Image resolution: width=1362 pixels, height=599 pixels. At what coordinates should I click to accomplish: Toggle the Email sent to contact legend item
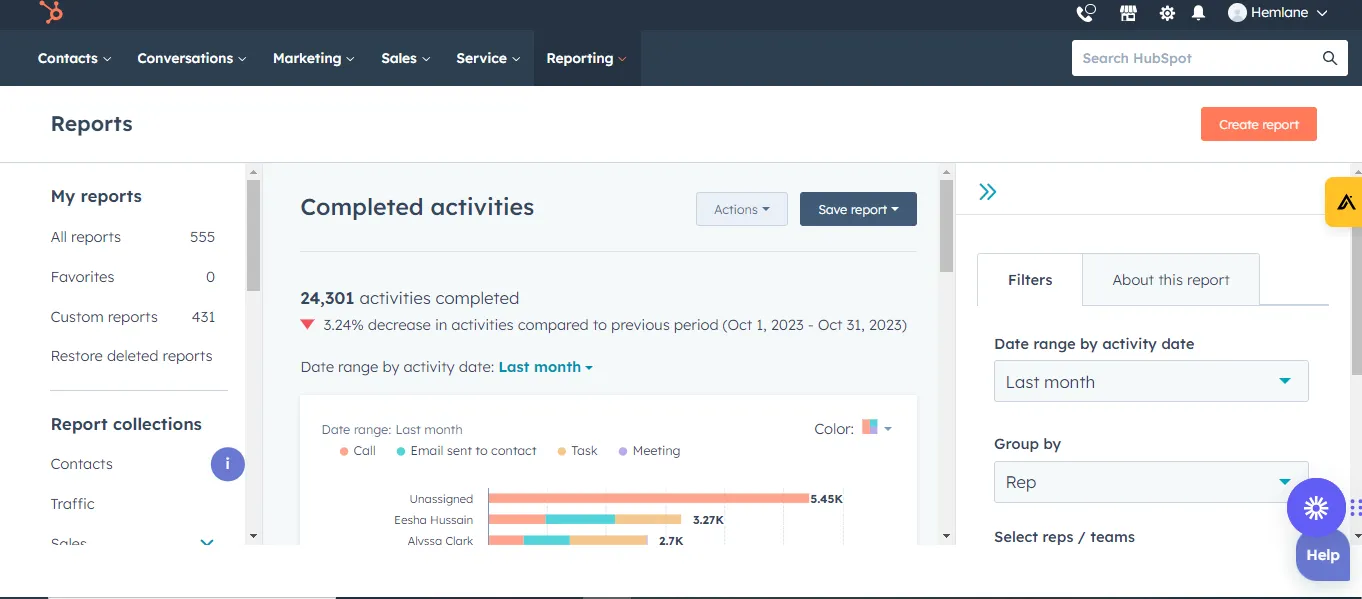[x=467, y=451]
